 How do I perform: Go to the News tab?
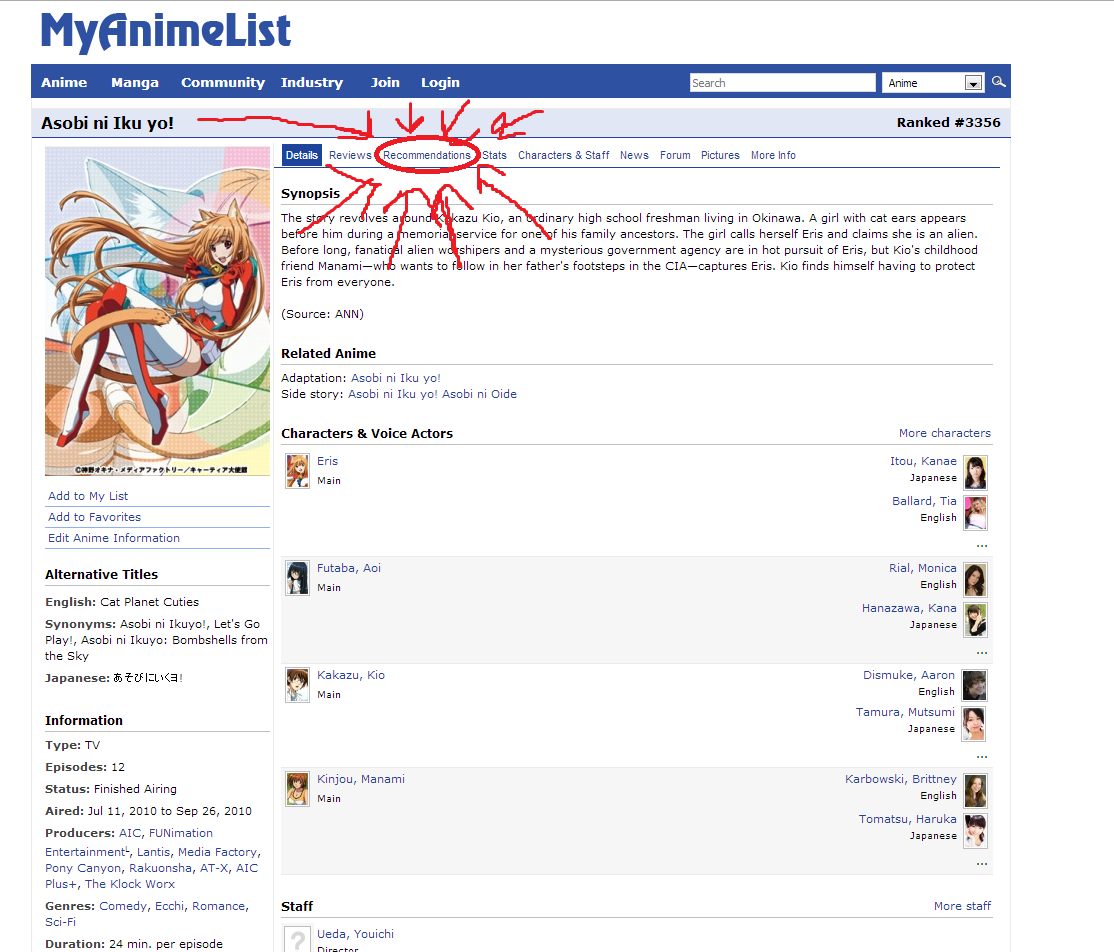coord(634,155)
